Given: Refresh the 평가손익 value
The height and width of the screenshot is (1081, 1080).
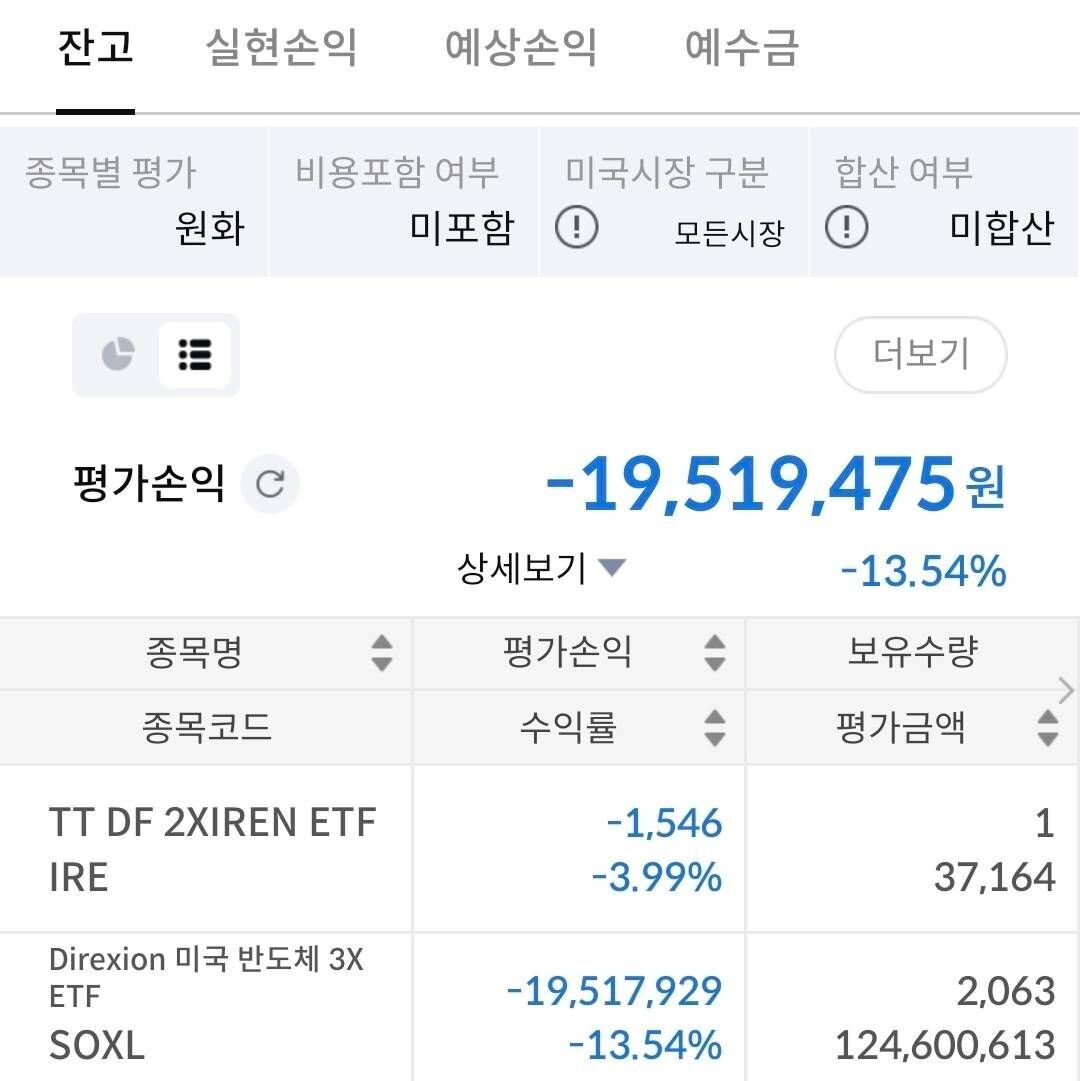Looking at the screenshot, I should coord(268,484).
